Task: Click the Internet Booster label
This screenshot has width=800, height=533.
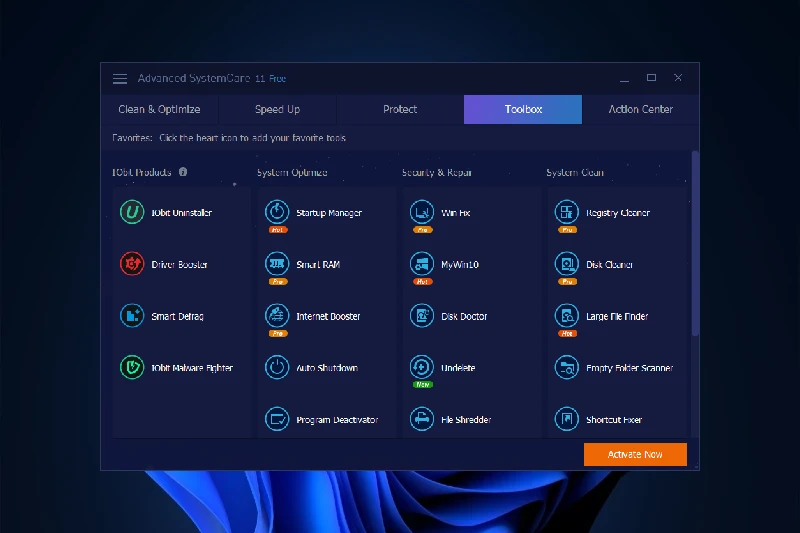Action: (328, 316)
